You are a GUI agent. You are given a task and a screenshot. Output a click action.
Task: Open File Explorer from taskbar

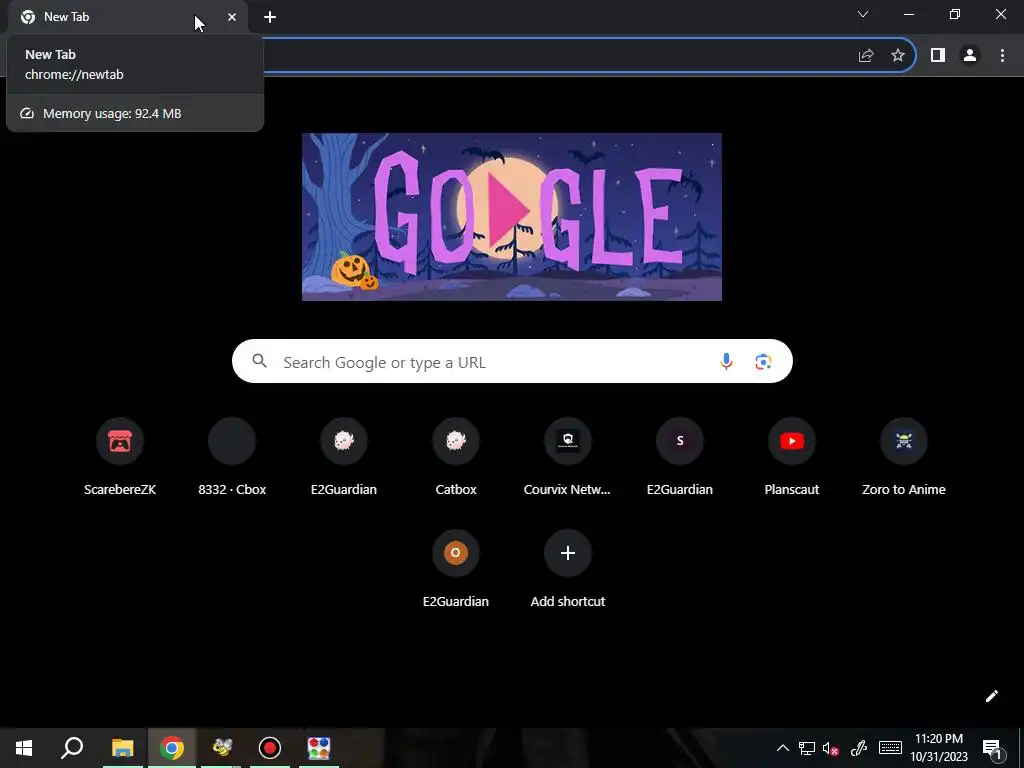(x=122, y=748)
